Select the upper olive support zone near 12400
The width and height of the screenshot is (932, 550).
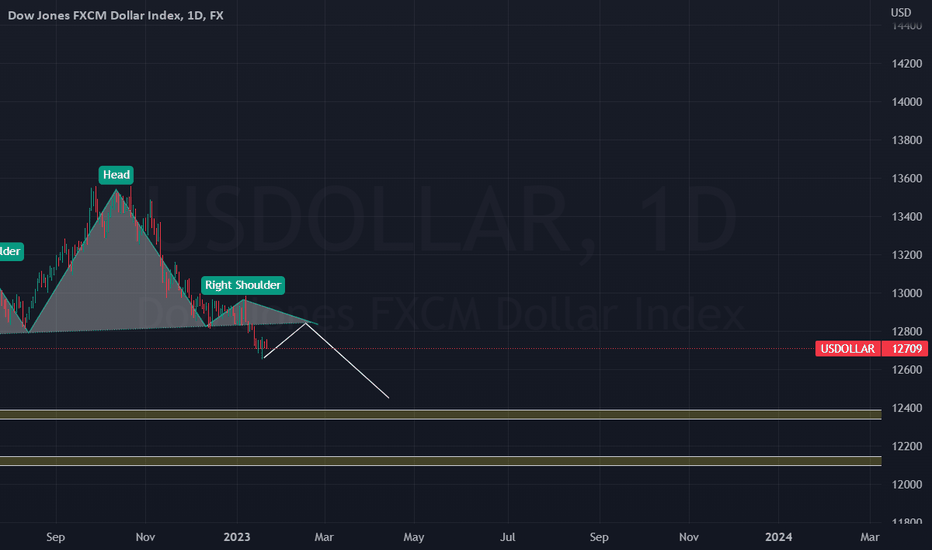click(x=440, y=414)
